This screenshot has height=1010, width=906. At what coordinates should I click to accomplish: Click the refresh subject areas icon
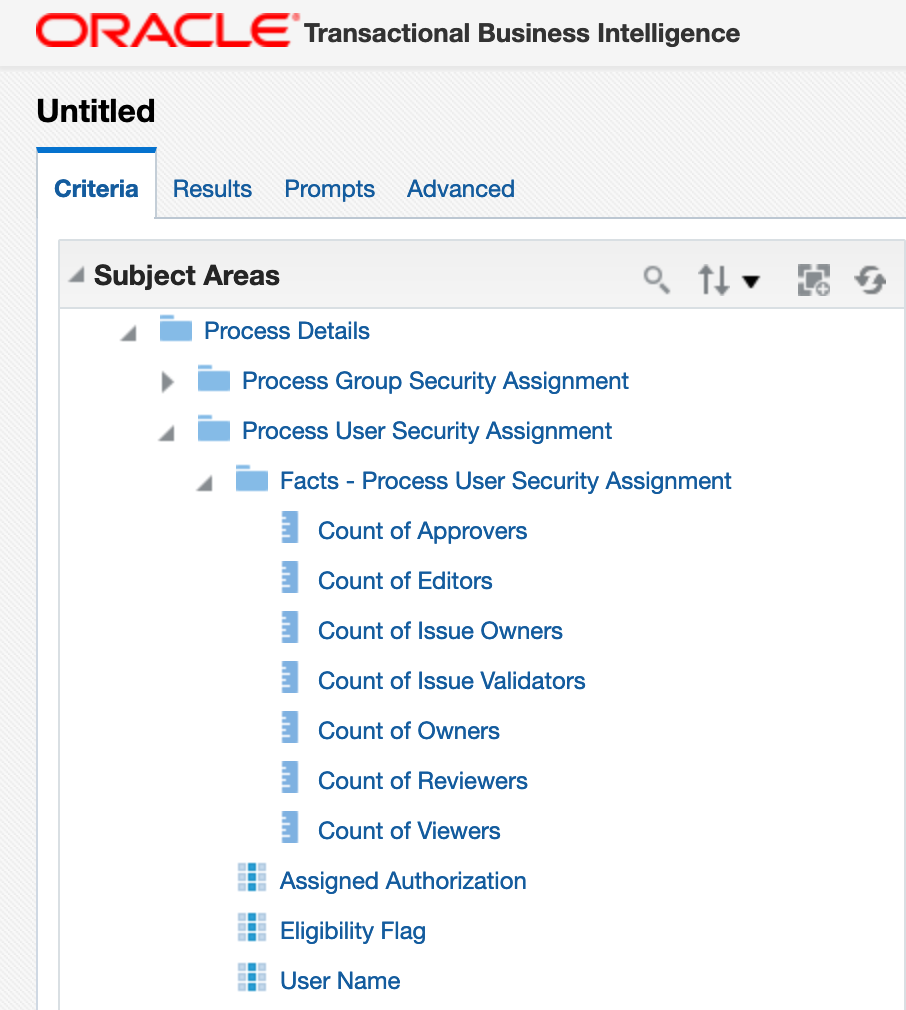(x=870, y=281)
